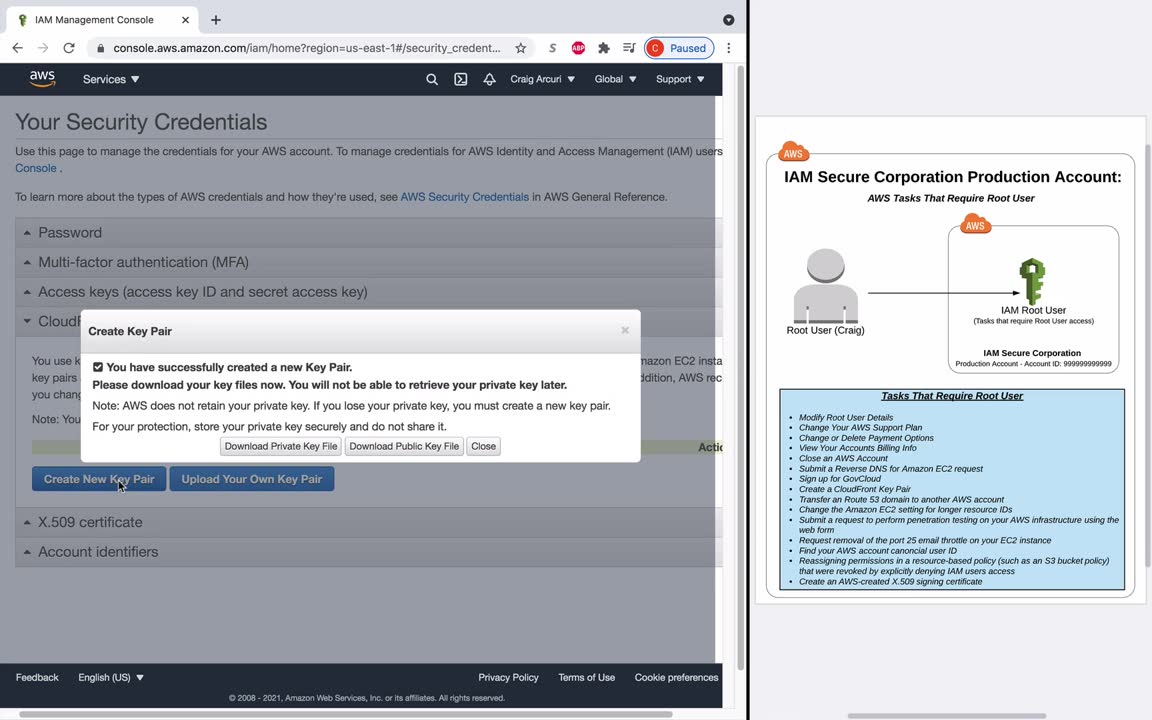Click Create New Key Pair button
1152x720 pixels.
point(99,479)
